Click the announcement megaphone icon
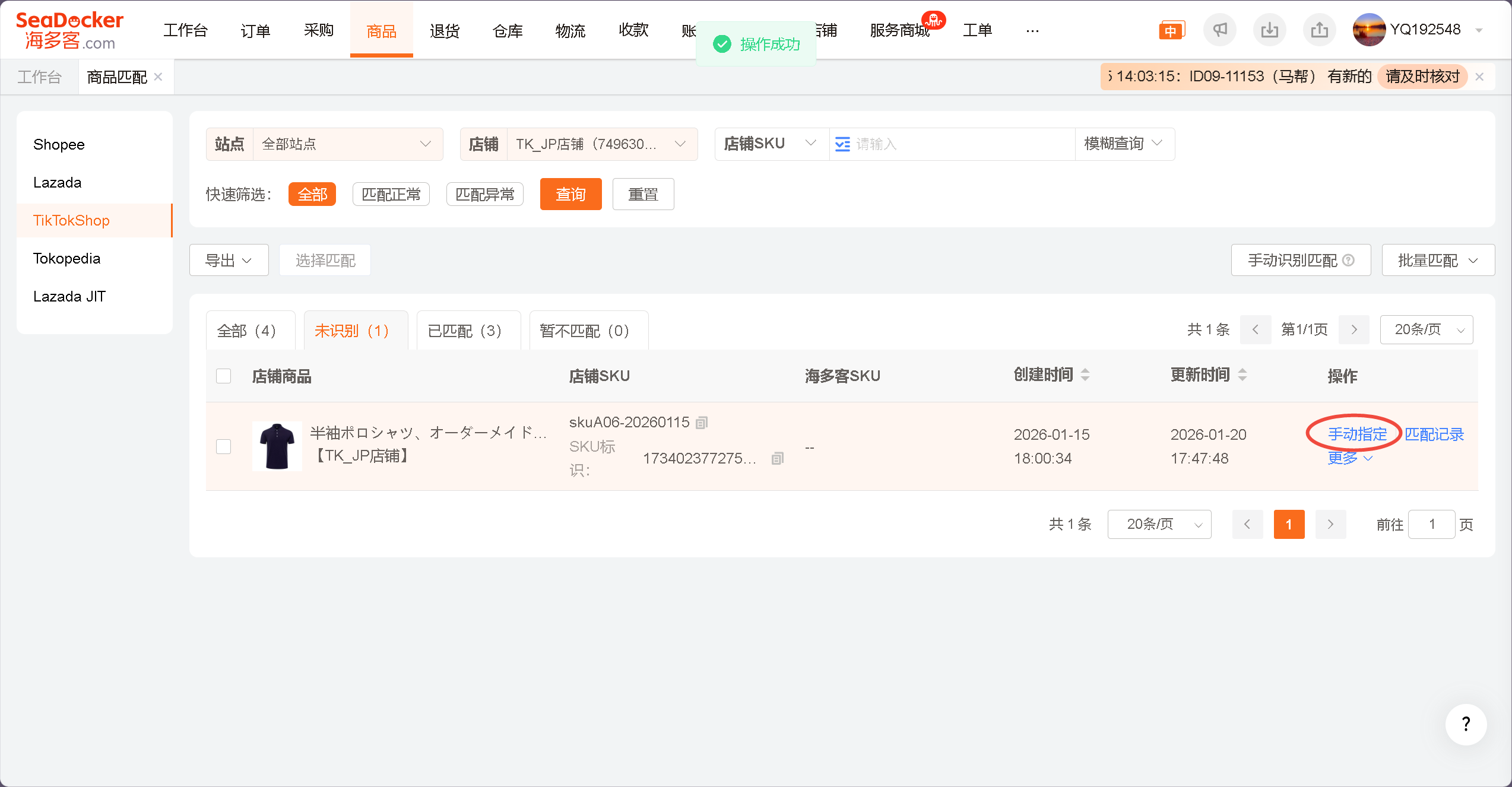The height and width of the screenshot is (787, 1512). 1219,30
